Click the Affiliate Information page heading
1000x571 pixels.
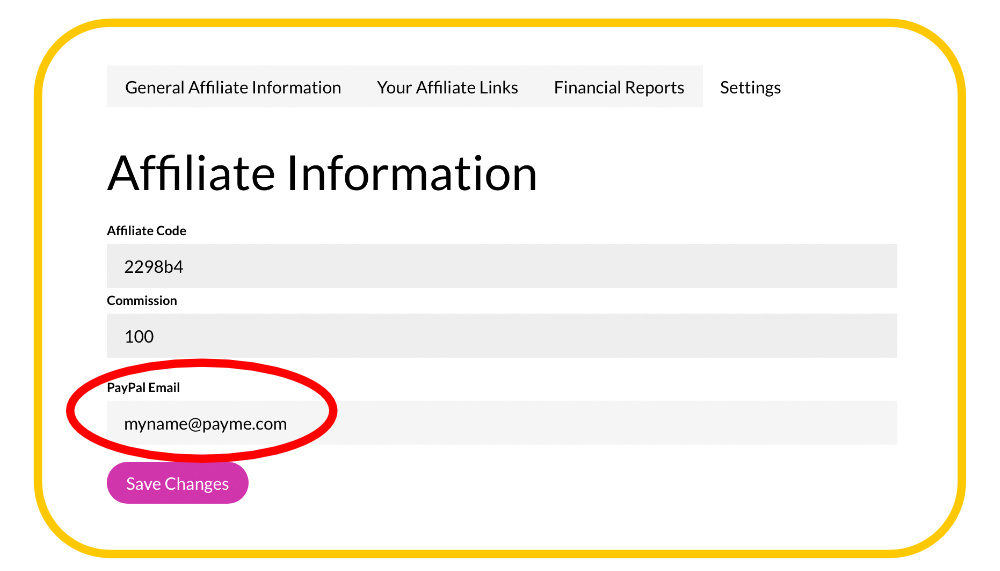[322, 173]
